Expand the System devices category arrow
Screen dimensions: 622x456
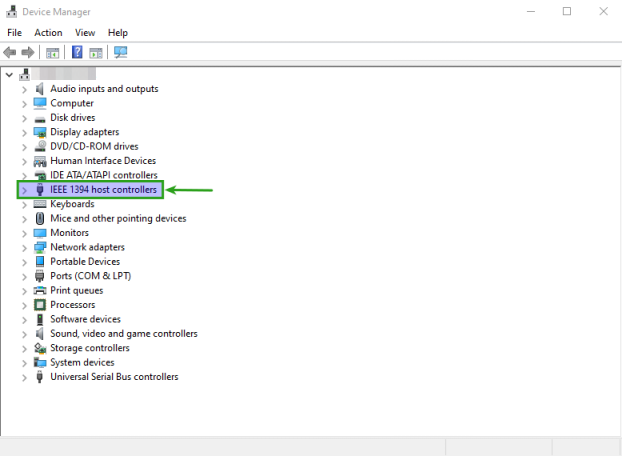[x=24, y=363]
